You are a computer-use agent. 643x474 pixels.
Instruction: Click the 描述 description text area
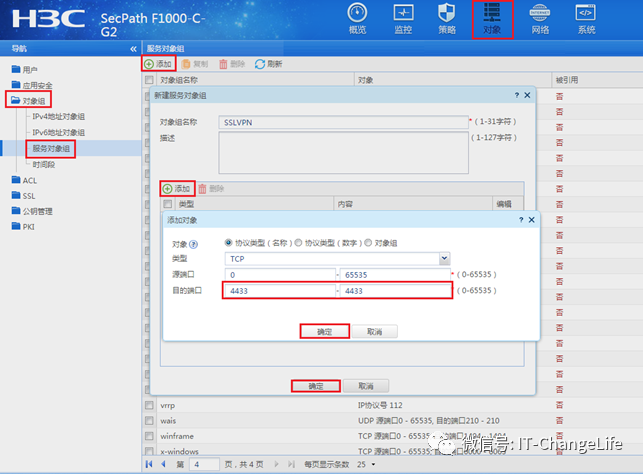[344, 153]
